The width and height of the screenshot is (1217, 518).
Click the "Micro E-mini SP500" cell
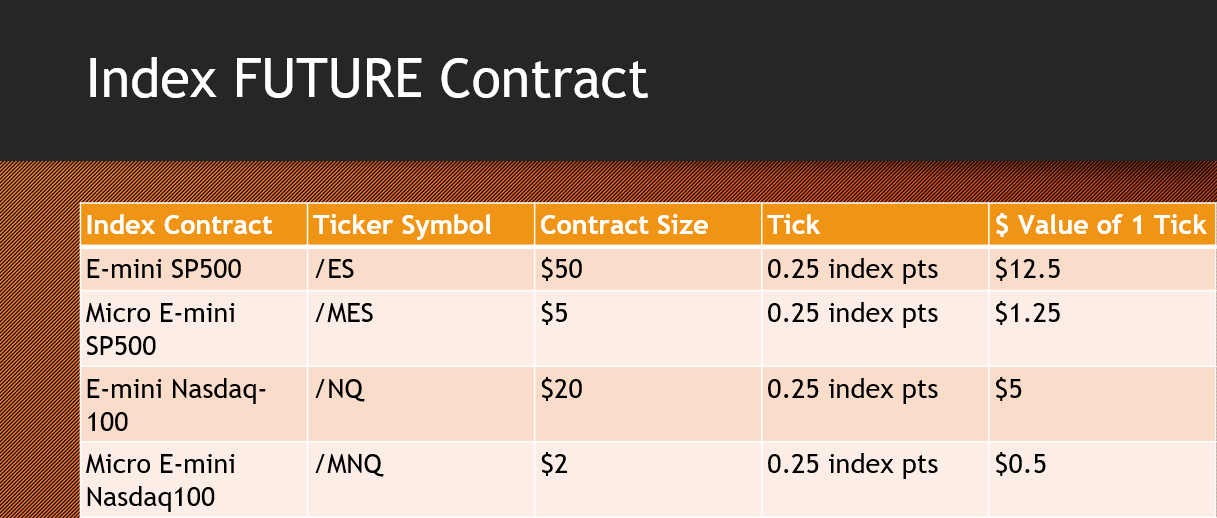tap(161, 328)
